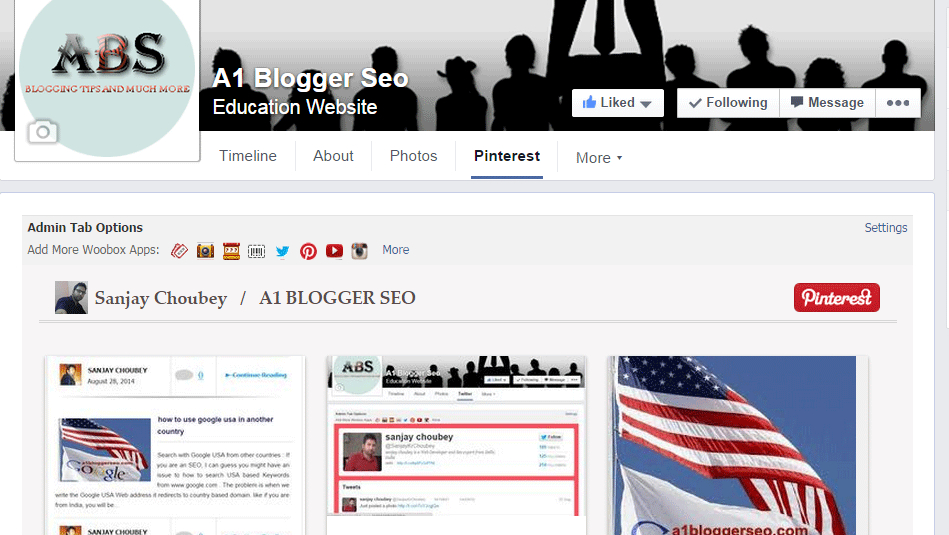Screen dimensions: 949x535
Task: Switch to the Timeline tab
Action: click(248, 156)
